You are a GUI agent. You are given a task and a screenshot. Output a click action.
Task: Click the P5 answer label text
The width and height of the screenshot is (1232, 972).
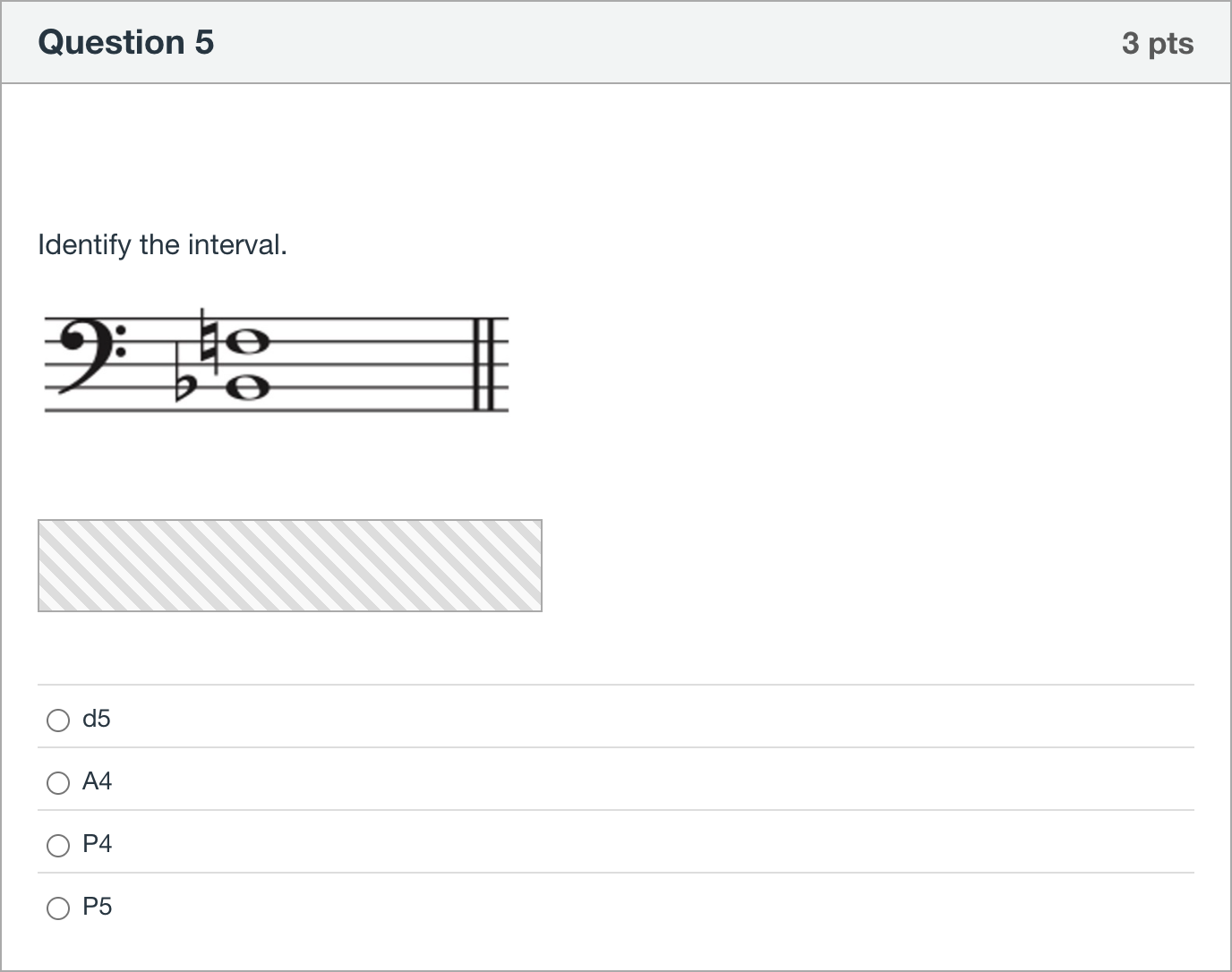[97, 907]
